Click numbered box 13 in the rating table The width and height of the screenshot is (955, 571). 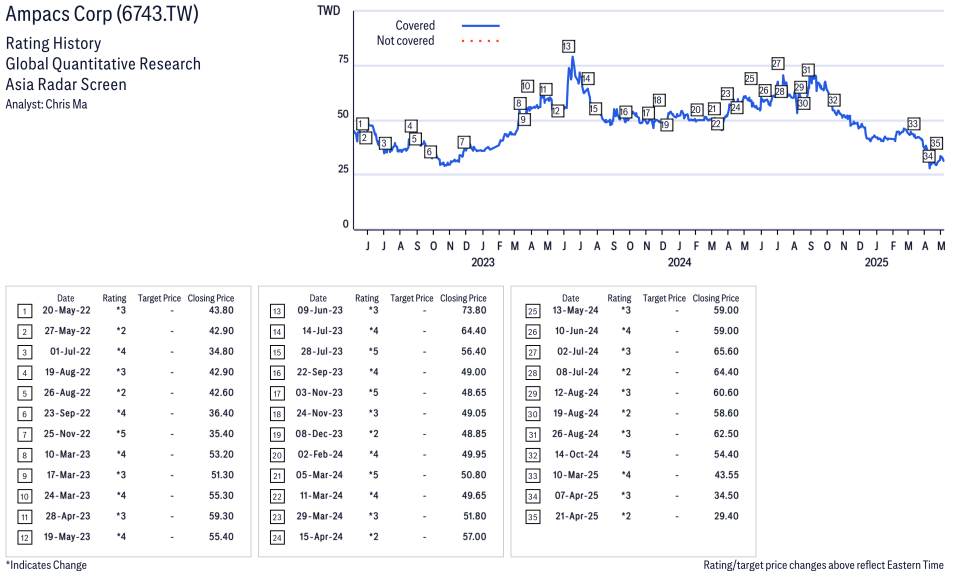277,312
